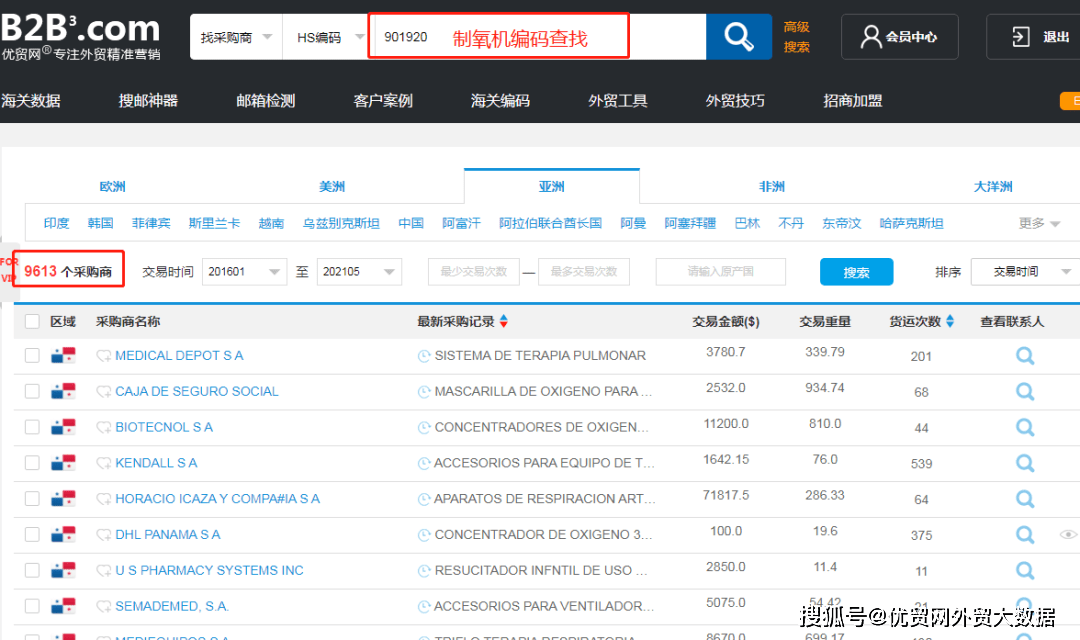Sort by shipment count arrows
This screenshot has width=1080, height=640.
click(950, 321)
